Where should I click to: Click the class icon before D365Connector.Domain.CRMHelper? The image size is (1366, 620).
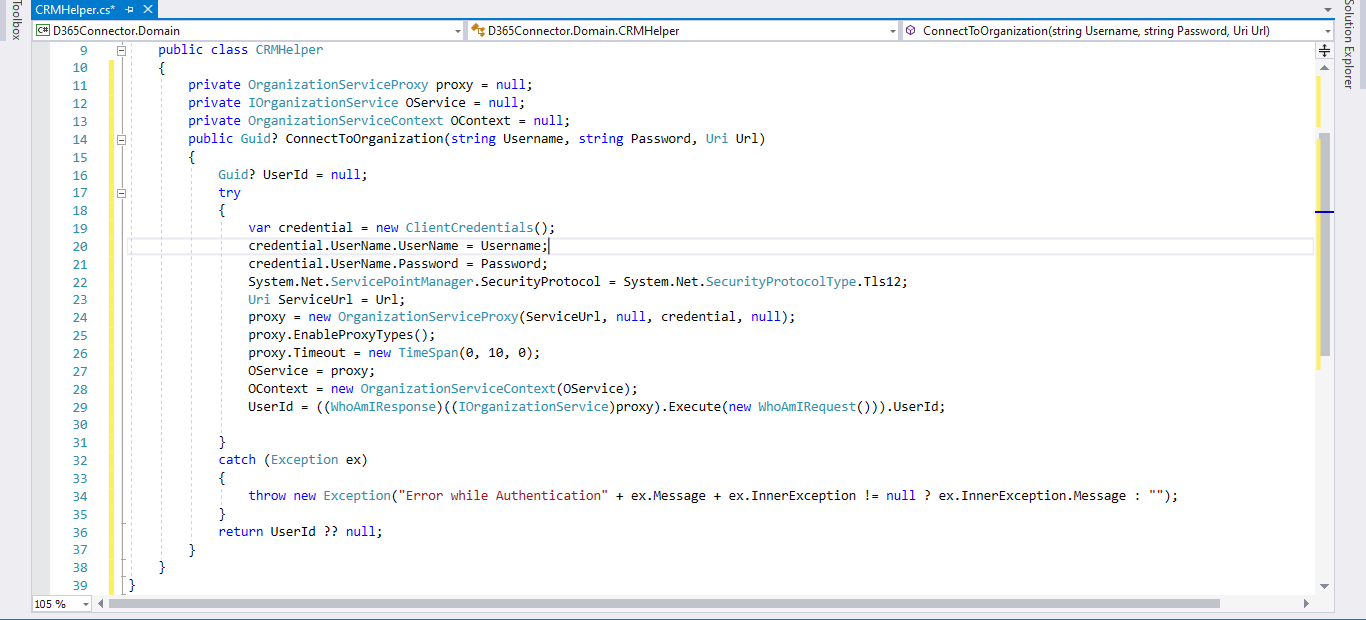(x=479, y=30)
